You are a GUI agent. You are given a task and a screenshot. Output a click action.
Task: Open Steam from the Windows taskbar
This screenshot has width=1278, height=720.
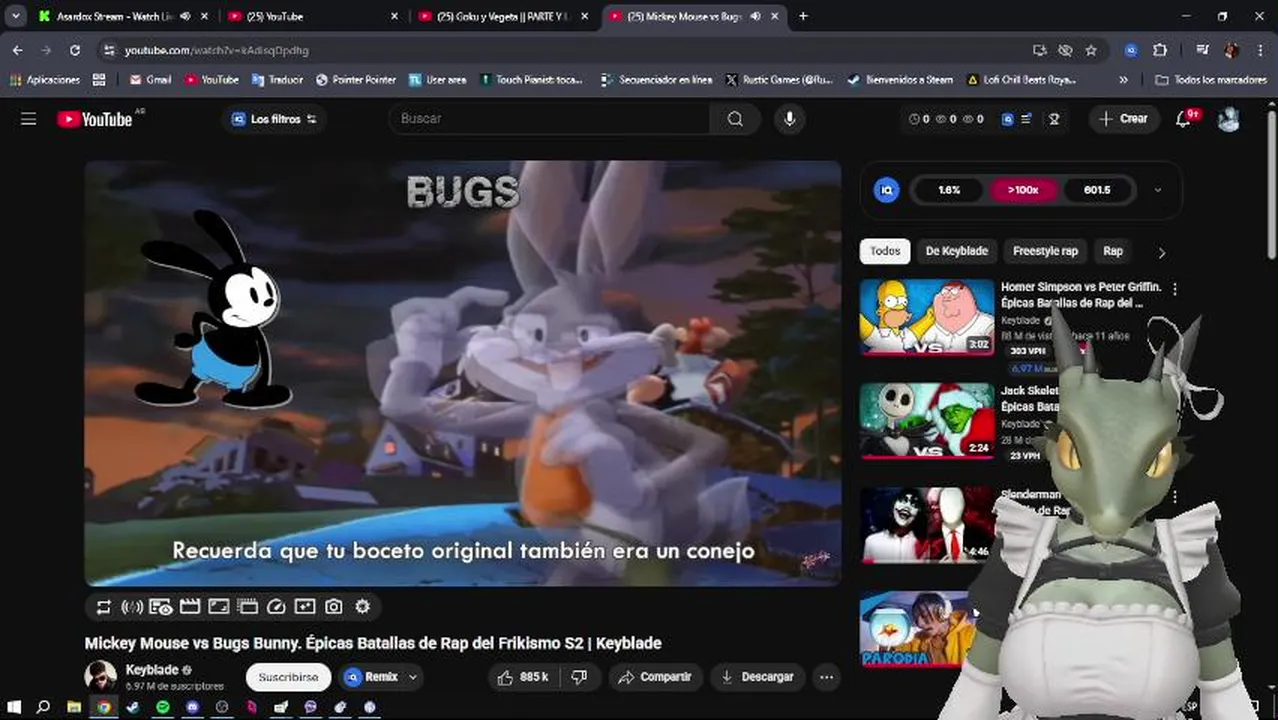tap(133, 707)
